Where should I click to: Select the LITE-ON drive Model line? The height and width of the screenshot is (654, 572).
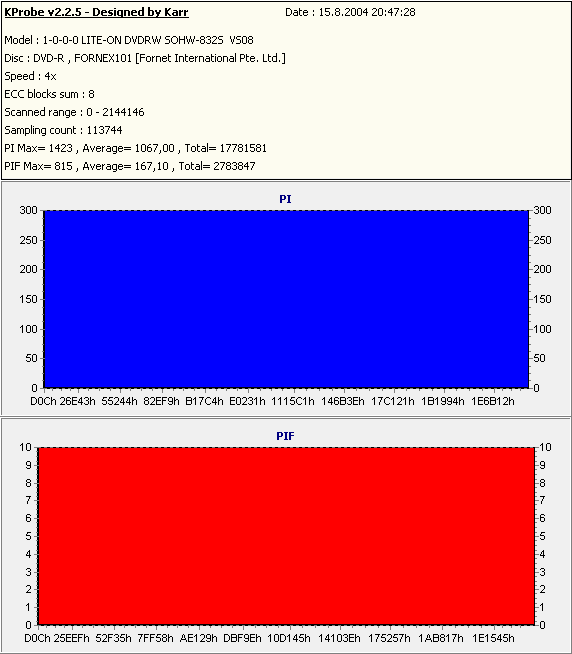129,40
